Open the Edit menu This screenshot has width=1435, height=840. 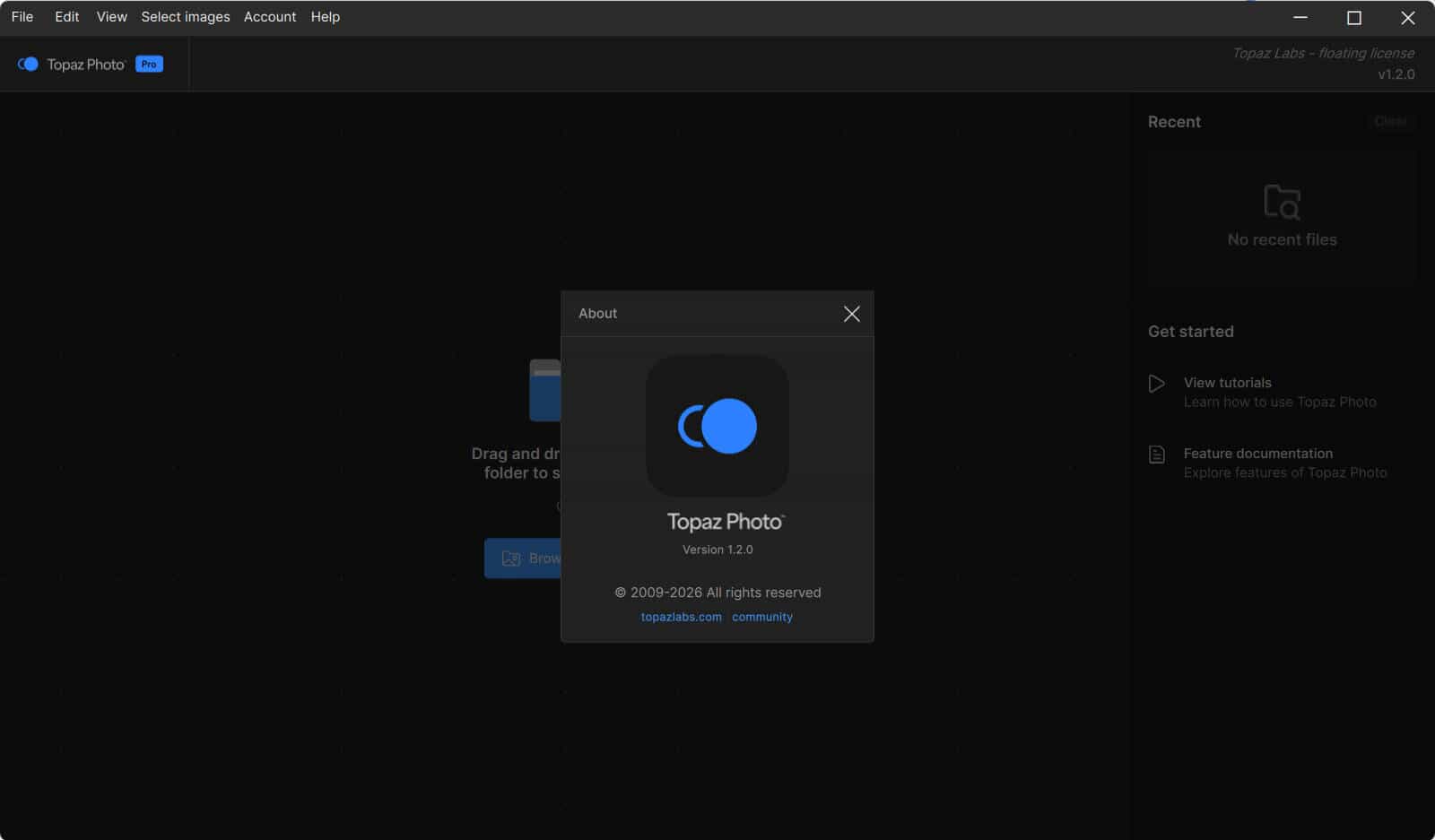point(66,16)
